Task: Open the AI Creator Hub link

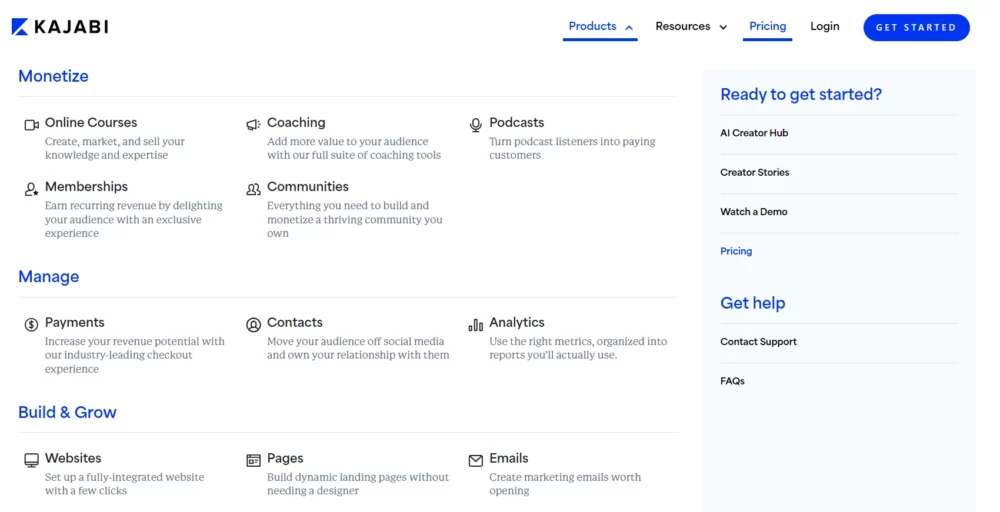Action: [754, 133]
